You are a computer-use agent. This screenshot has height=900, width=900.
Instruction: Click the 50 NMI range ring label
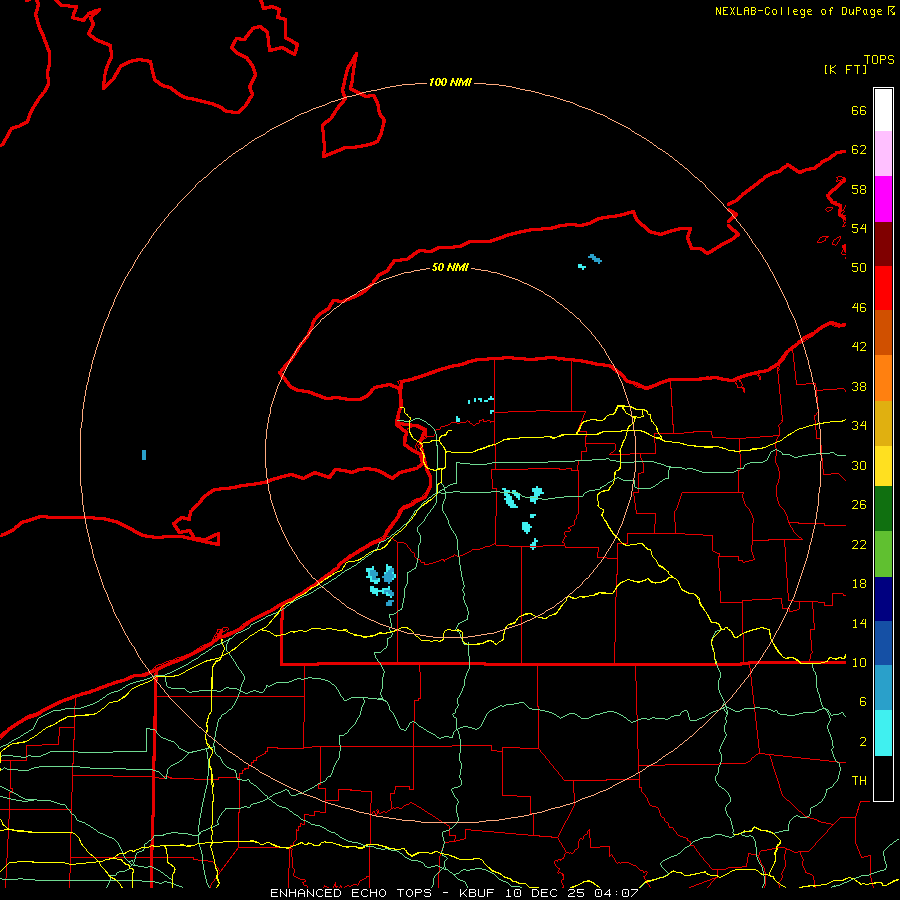pyautogui.click(x=450, y=267)
